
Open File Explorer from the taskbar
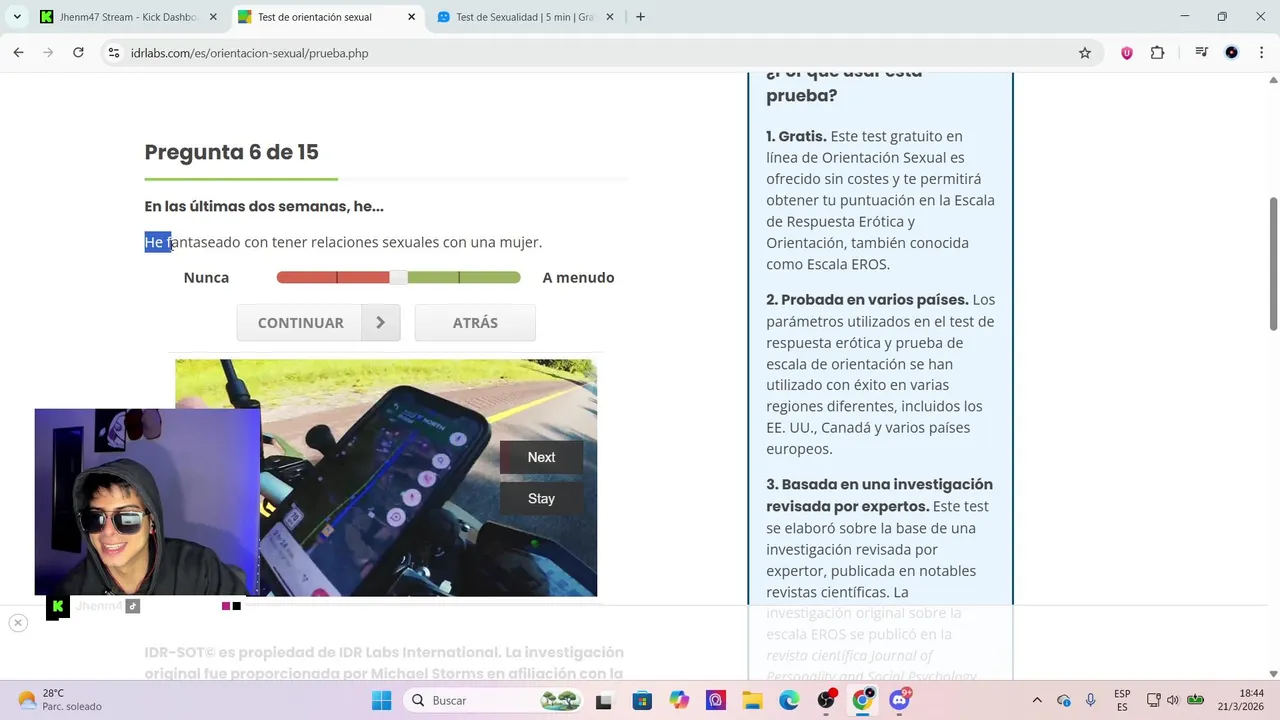pyautogui.click(x=752, y=700)
